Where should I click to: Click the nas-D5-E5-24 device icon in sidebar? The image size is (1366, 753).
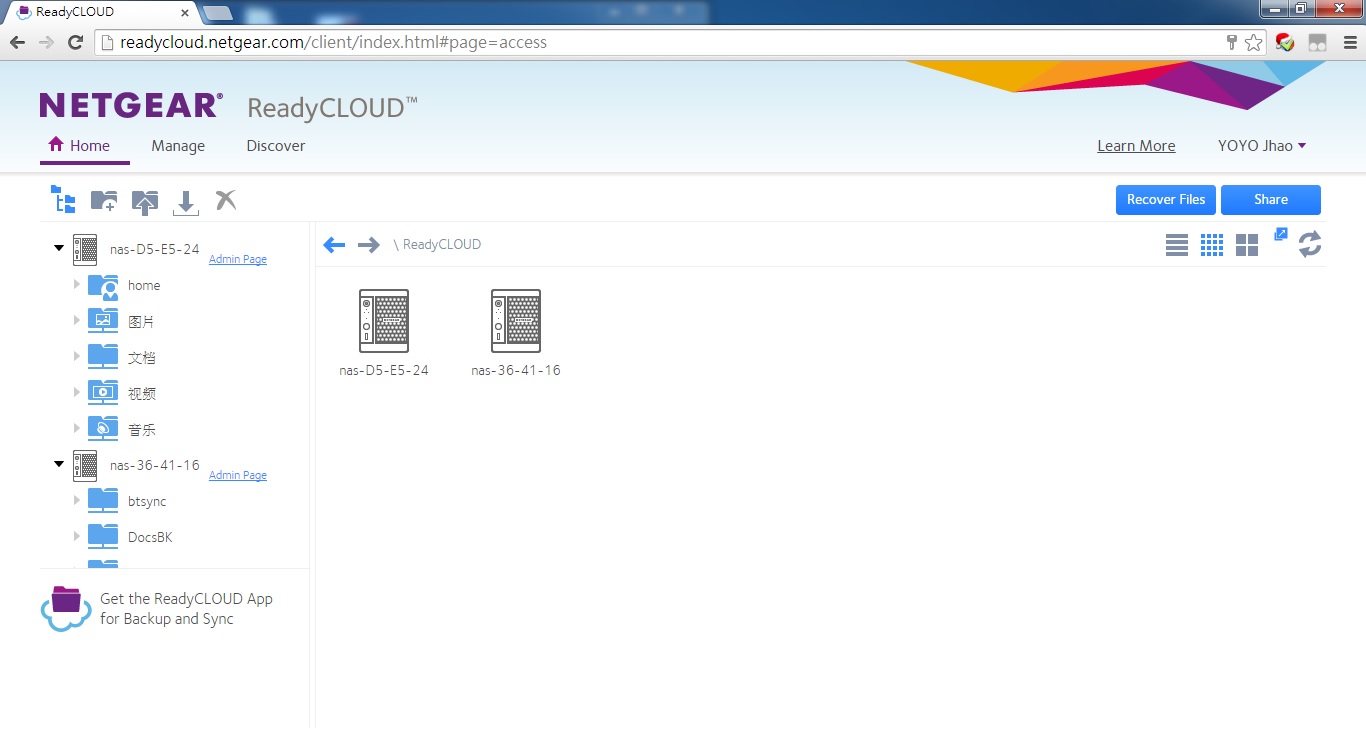[85, 250]
